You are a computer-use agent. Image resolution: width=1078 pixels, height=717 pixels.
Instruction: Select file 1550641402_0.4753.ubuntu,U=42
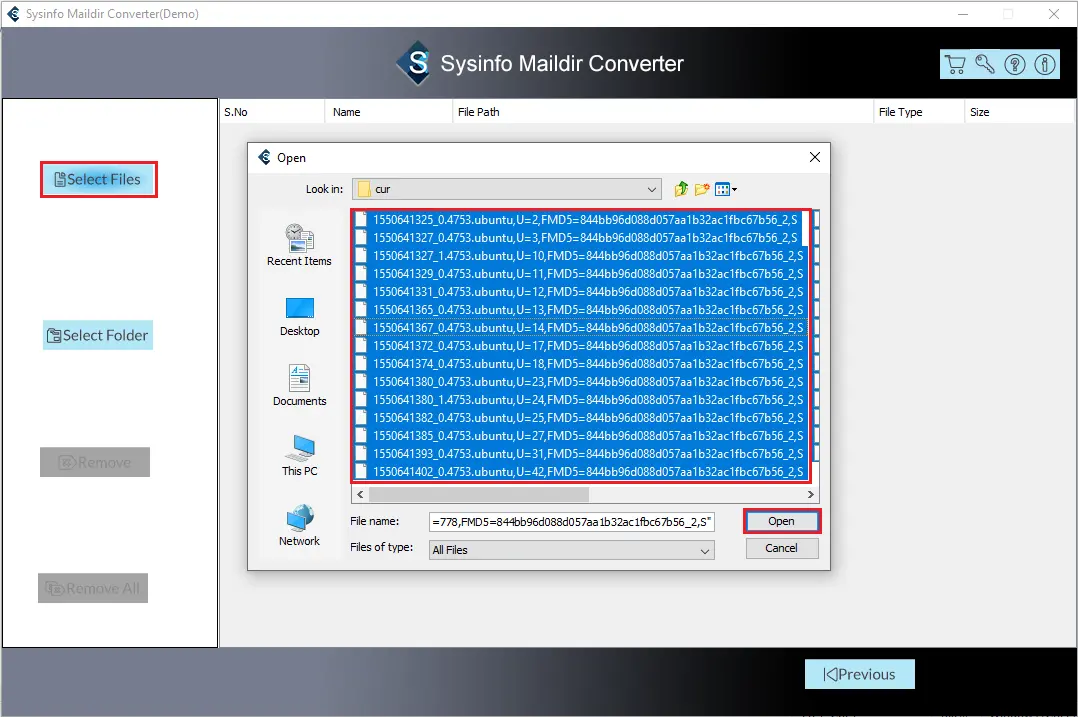tap(580, 472)
